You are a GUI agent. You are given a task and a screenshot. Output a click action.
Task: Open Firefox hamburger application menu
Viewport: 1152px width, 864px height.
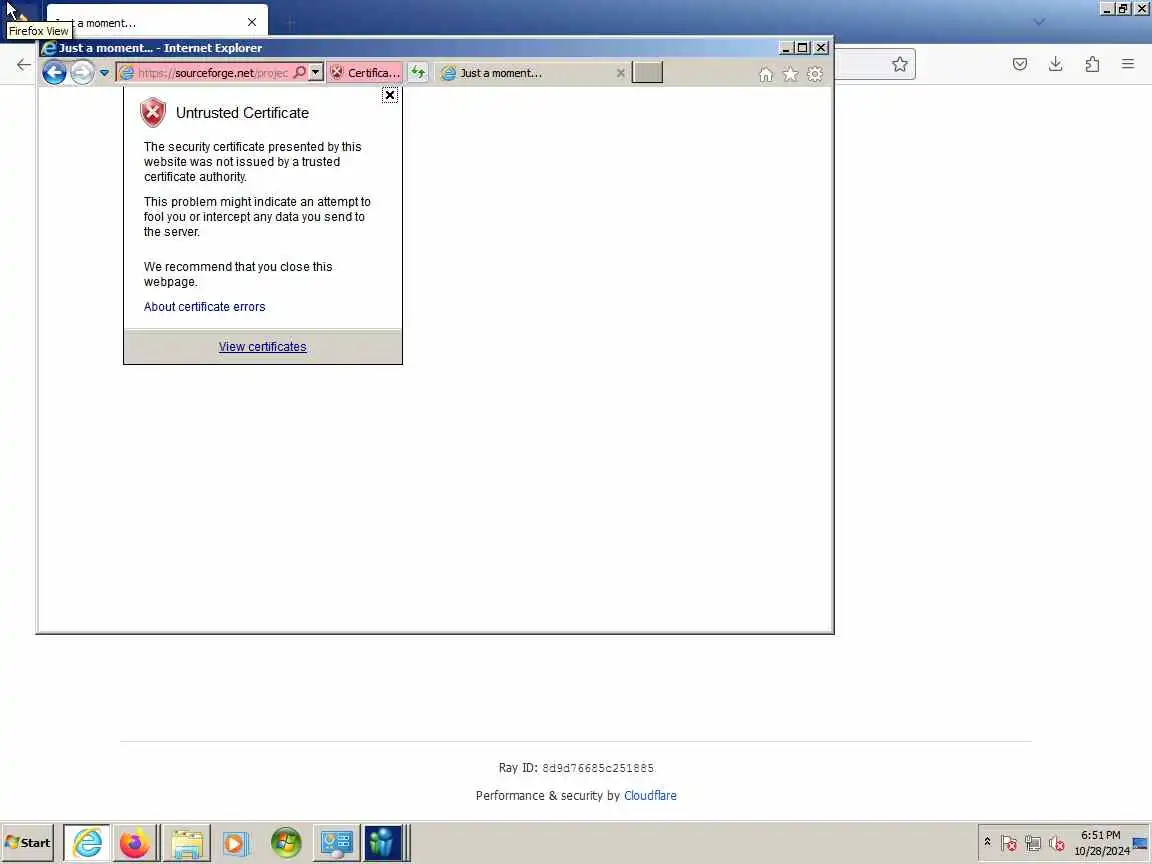coord(1128,65)
